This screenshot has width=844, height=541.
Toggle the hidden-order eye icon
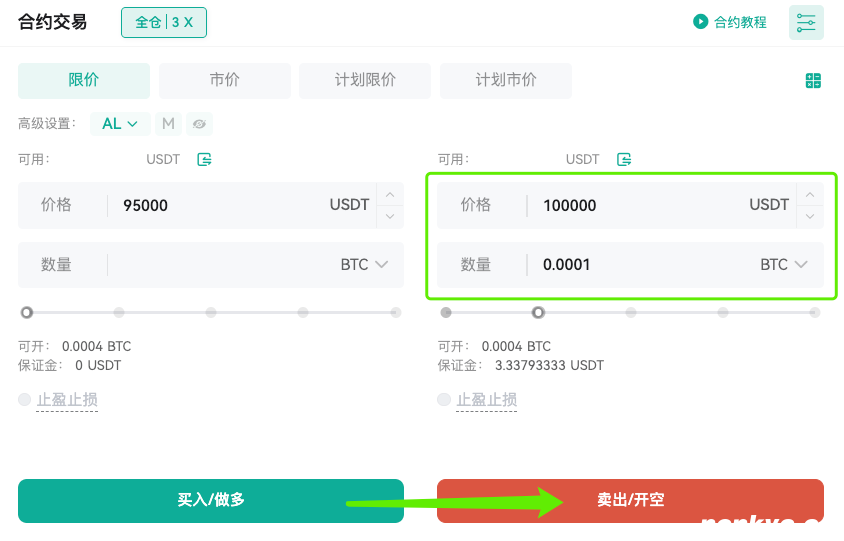click(x=199, y=124)
